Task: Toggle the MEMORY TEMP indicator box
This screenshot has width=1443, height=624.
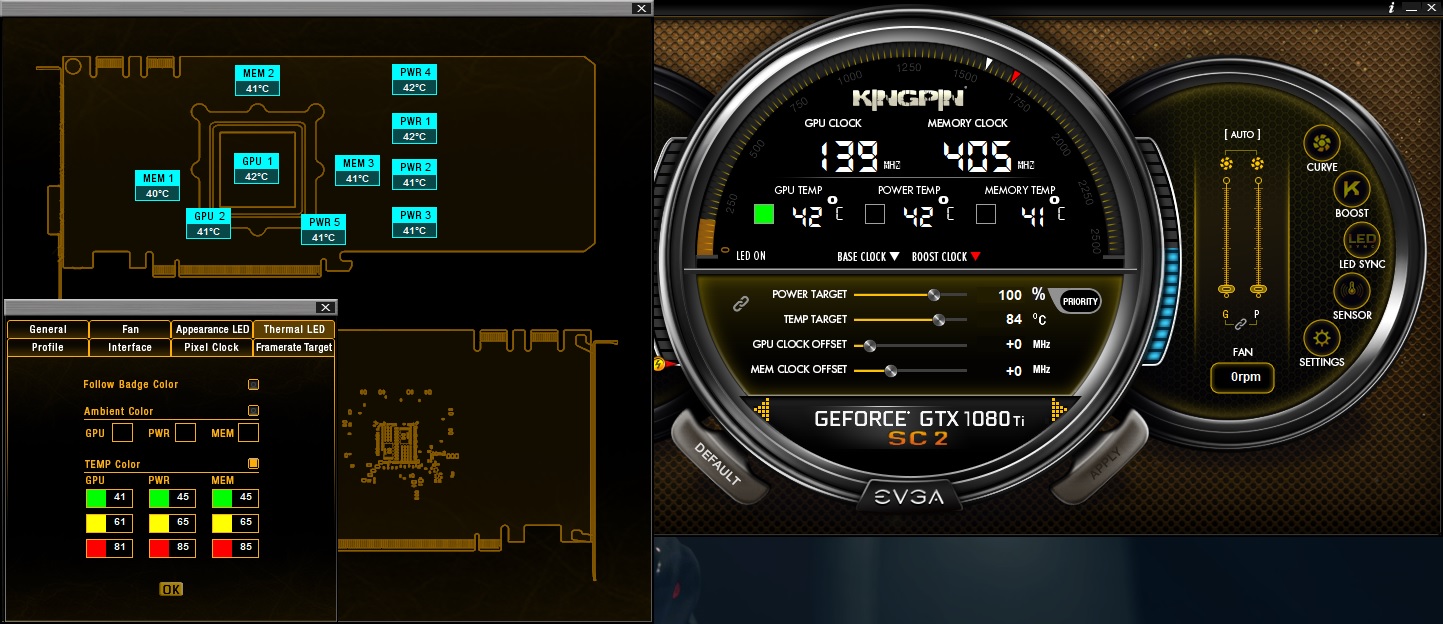Action: [x=986, y=214]
